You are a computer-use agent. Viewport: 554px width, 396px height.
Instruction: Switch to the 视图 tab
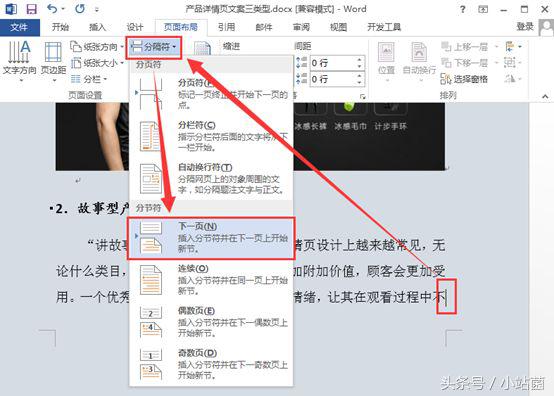point(338,27)
